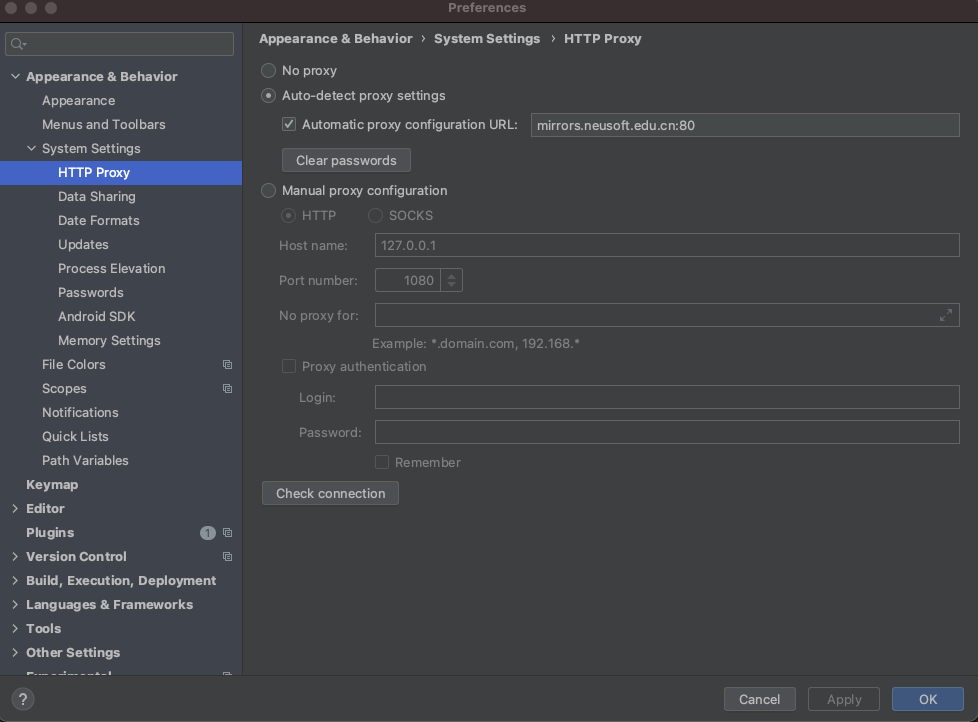
Task: Click the Check connection button
Action: 330,493
